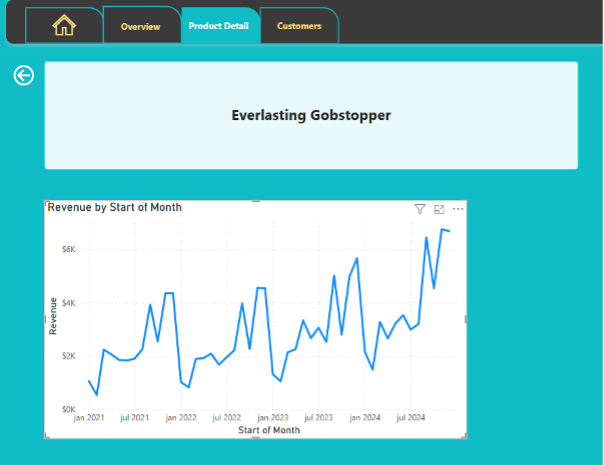Open the chart's more options ellipsis
The image size is (604, 466).
coord(458,209)
